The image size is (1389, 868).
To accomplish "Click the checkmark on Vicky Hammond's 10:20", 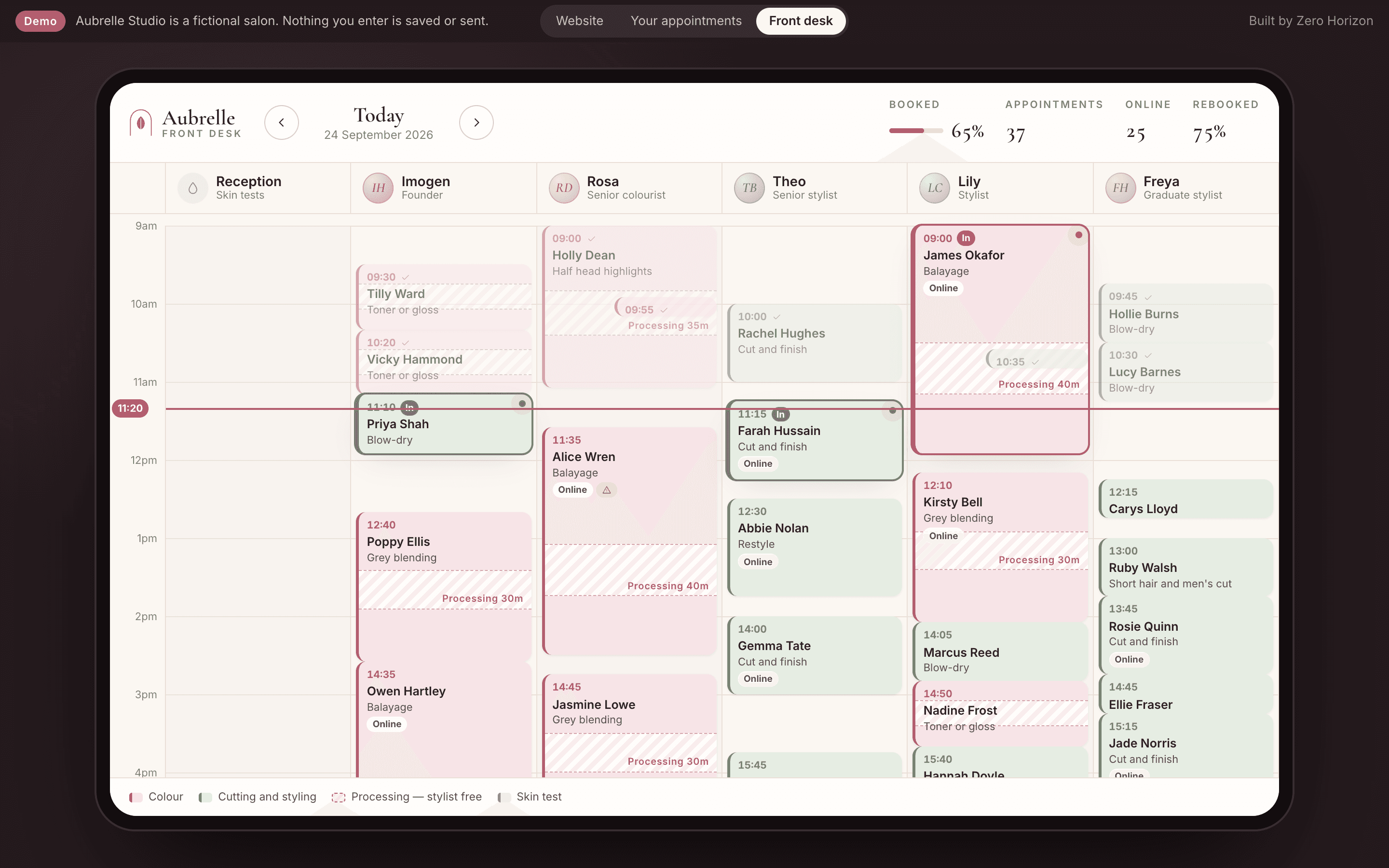I will tap(405, 343).
